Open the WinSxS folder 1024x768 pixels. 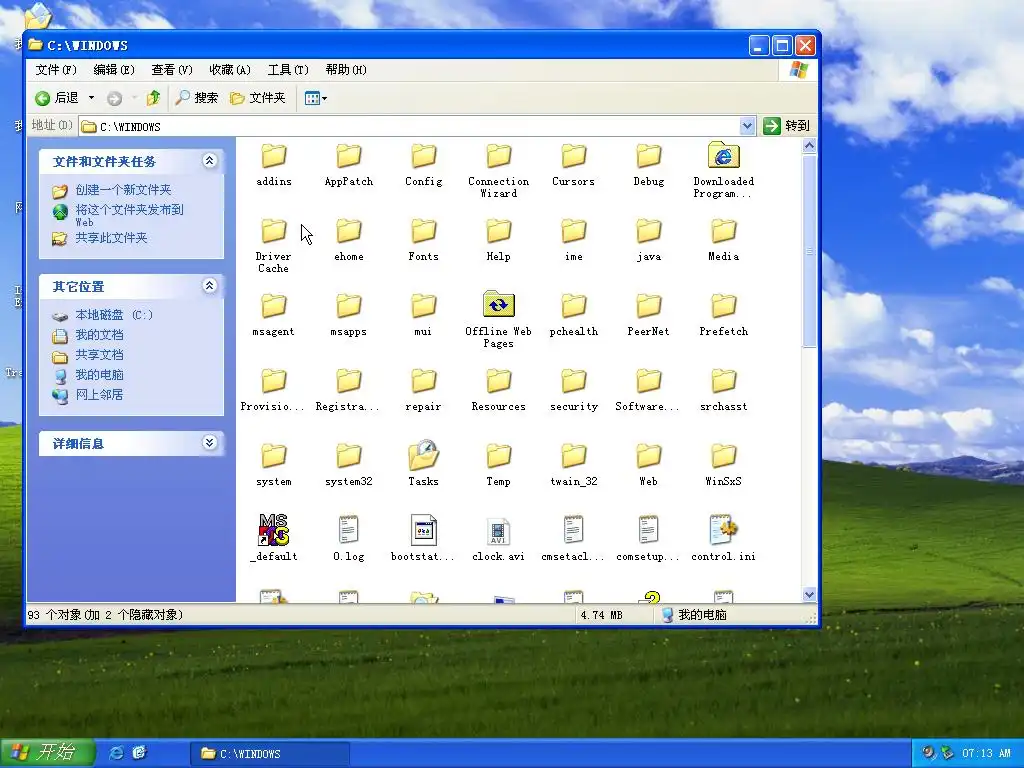724,466
